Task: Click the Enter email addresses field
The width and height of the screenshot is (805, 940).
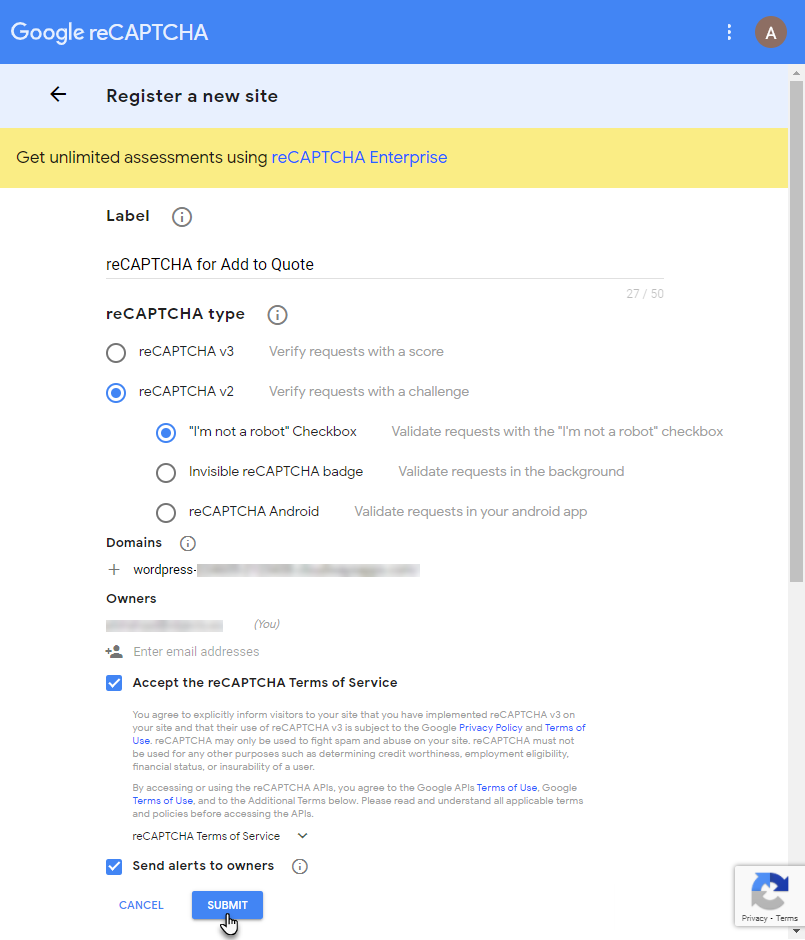Action: point(196,652)
